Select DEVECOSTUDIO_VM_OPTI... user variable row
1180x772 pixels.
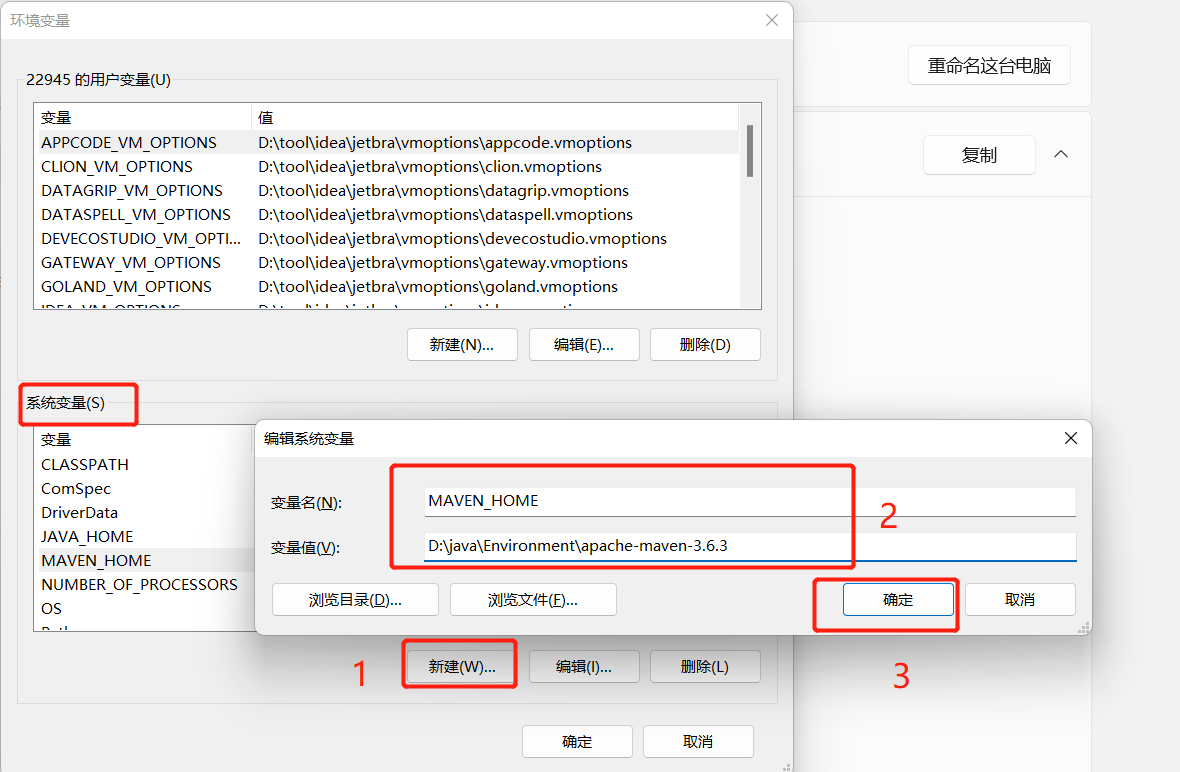[386, 239]
